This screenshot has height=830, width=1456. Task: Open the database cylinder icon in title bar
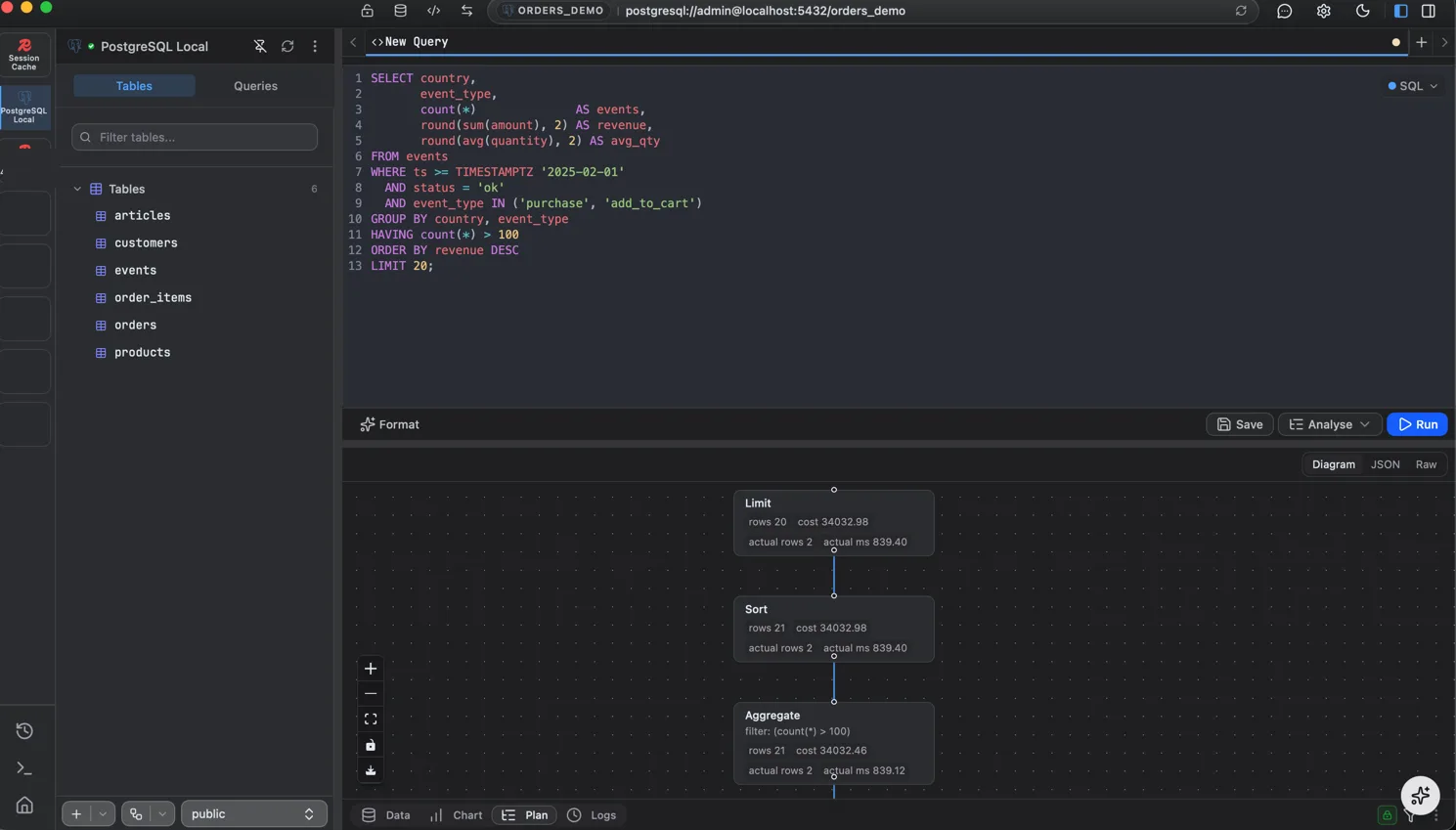(x=401, y=11)
